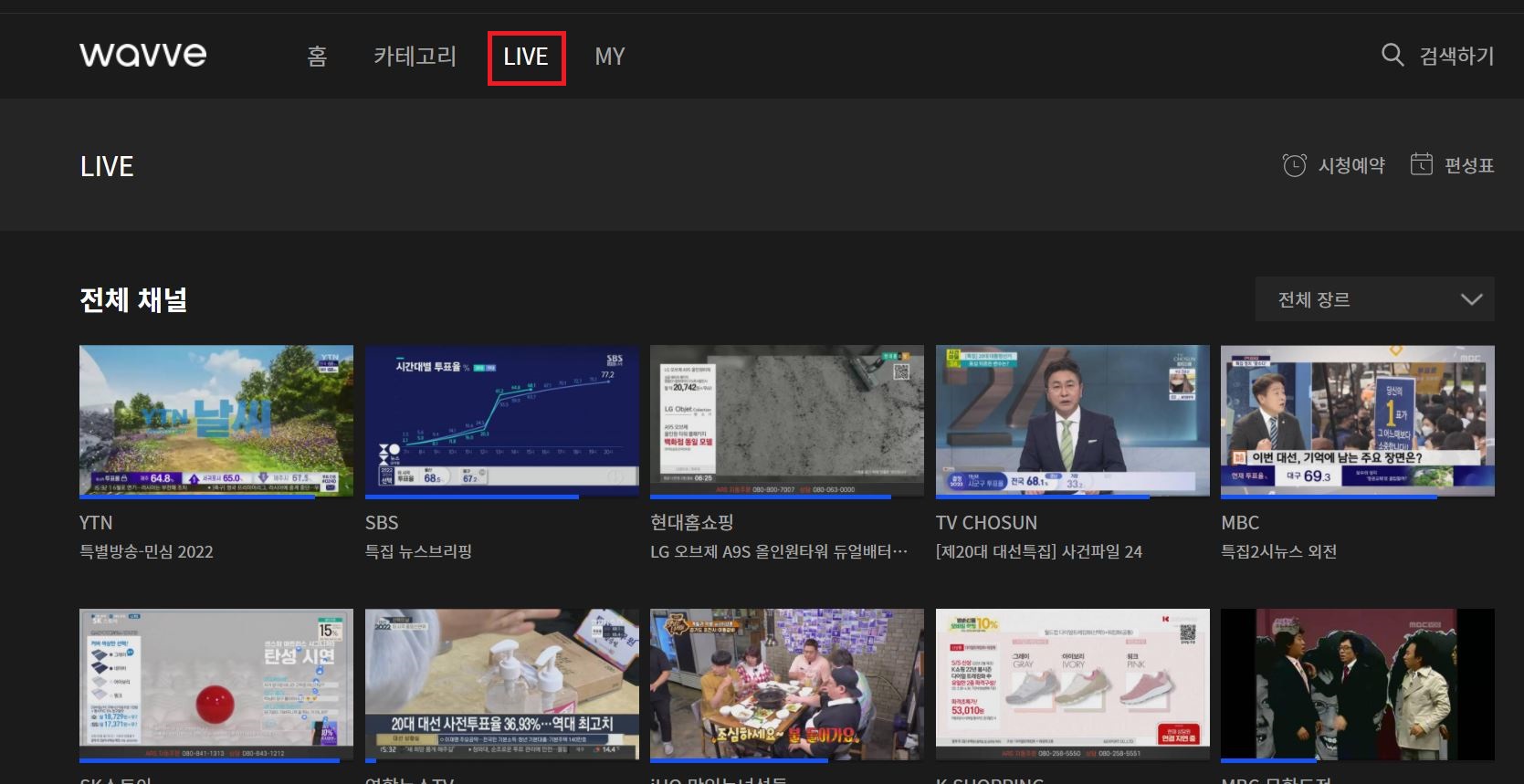Click program title 특집2시뉴스 외전
Viewport: 1524px width, 784px height.
pyautogui.click(x=1278, y=551)
